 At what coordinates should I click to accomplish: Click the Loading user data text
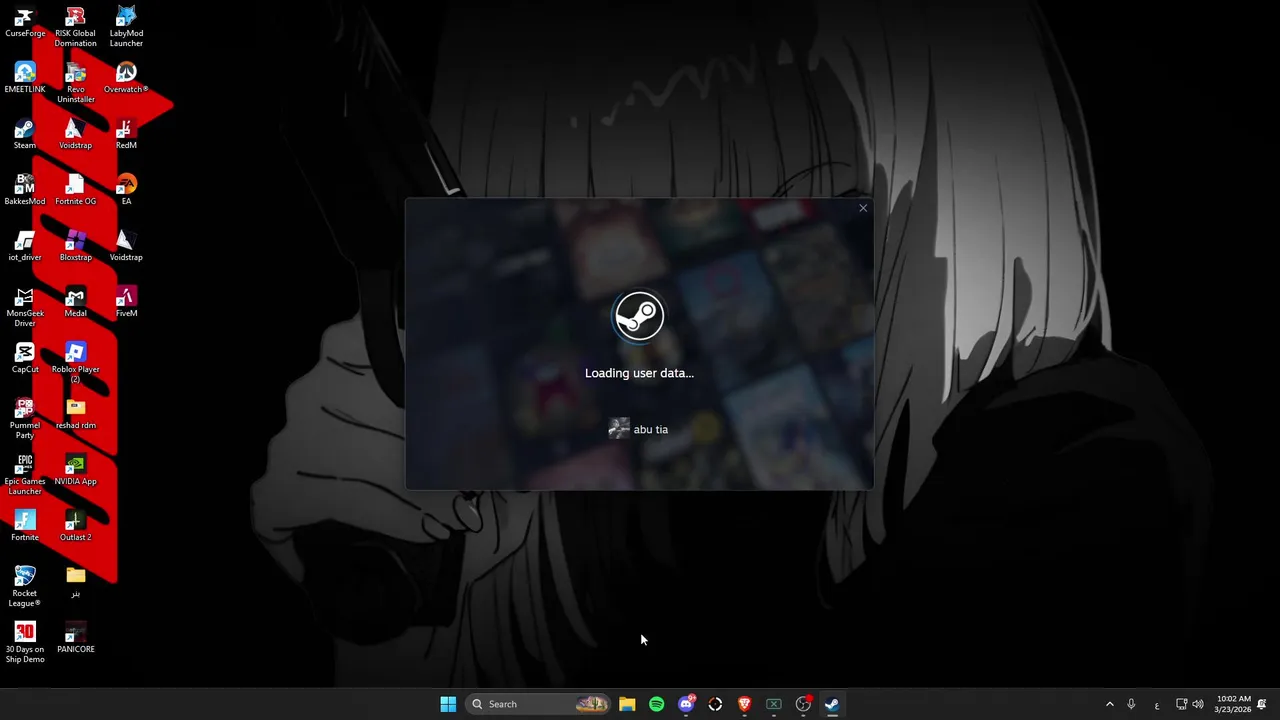639,373
